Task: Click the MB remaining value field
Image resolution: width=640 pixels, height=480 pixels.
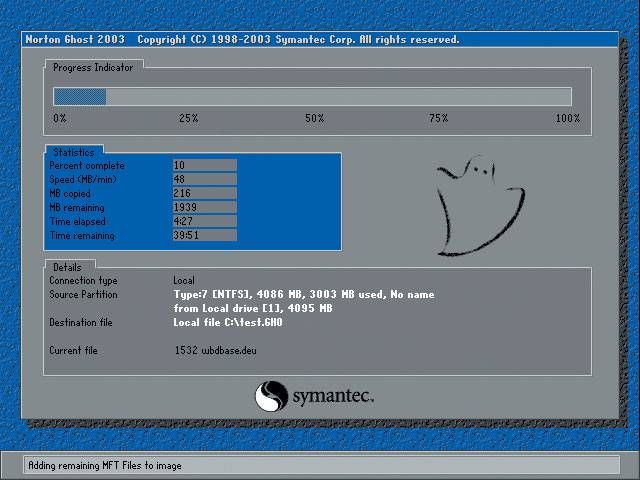Action: coord(204,207)
